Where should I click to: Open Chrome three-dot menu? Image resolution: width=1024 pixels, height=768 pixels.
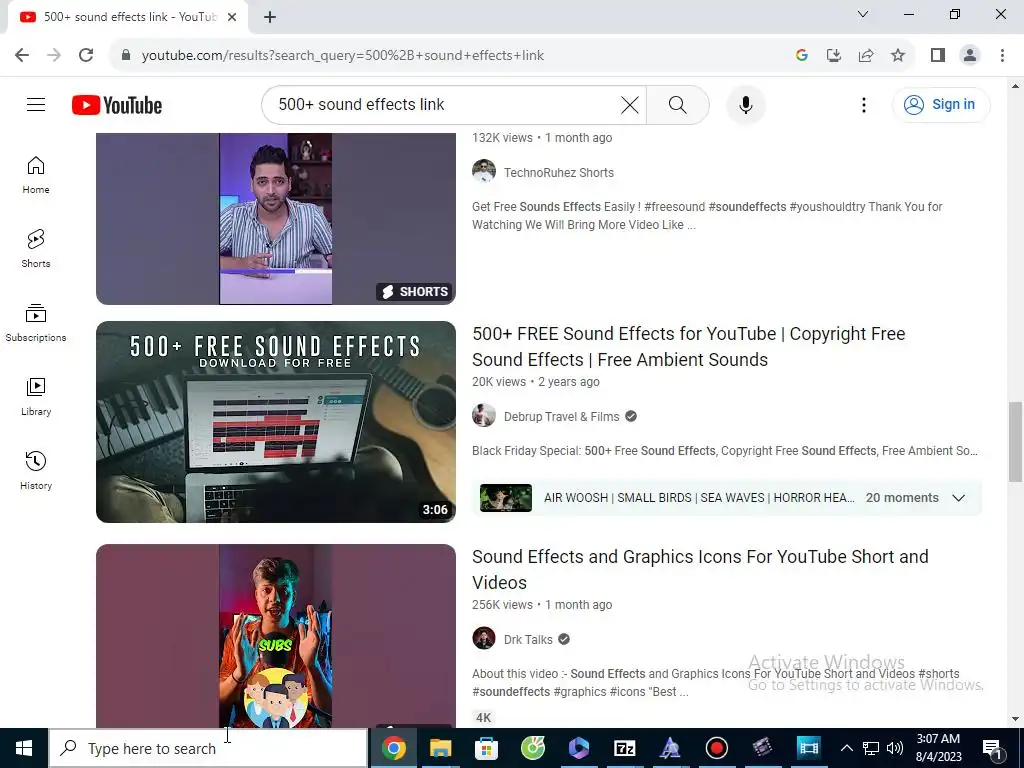pos(1002,55)
